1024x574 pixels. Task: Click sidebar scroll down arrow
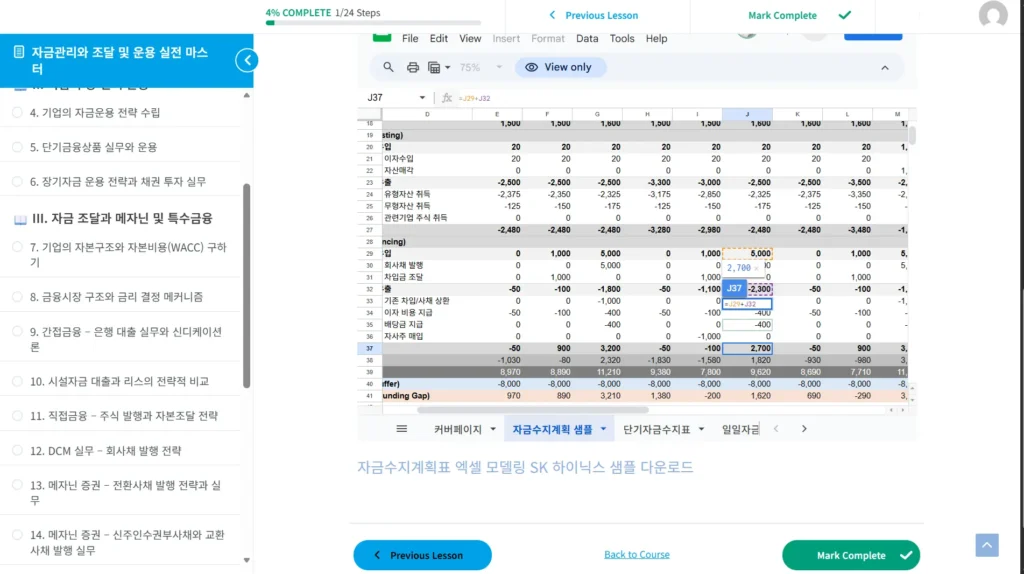coord(246,560)
